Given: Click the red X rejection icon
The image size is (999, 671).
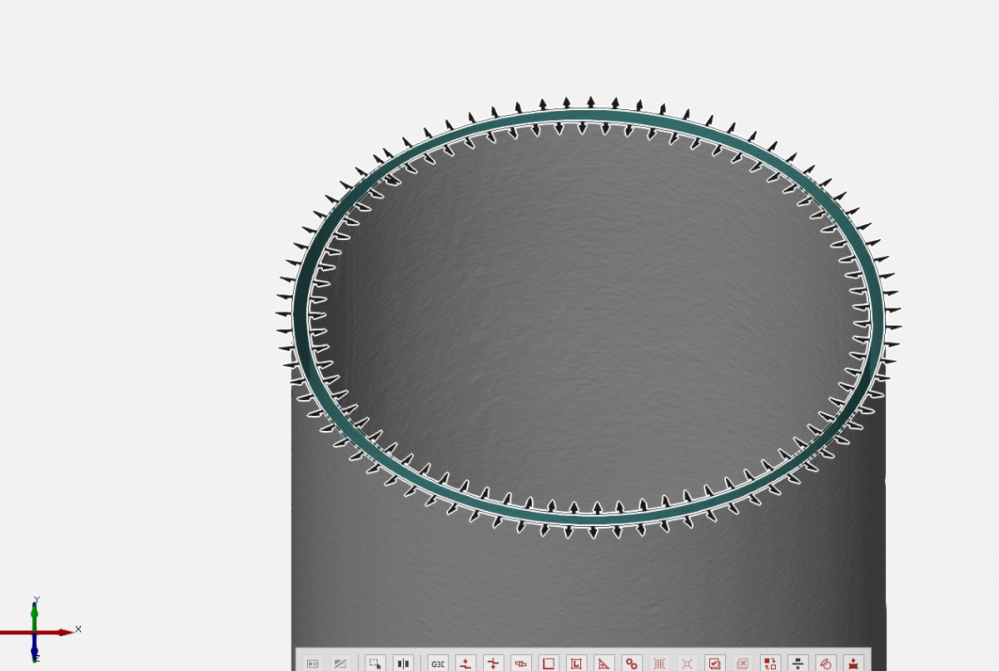Looking at the screenshot, I should tap(744, 661).
